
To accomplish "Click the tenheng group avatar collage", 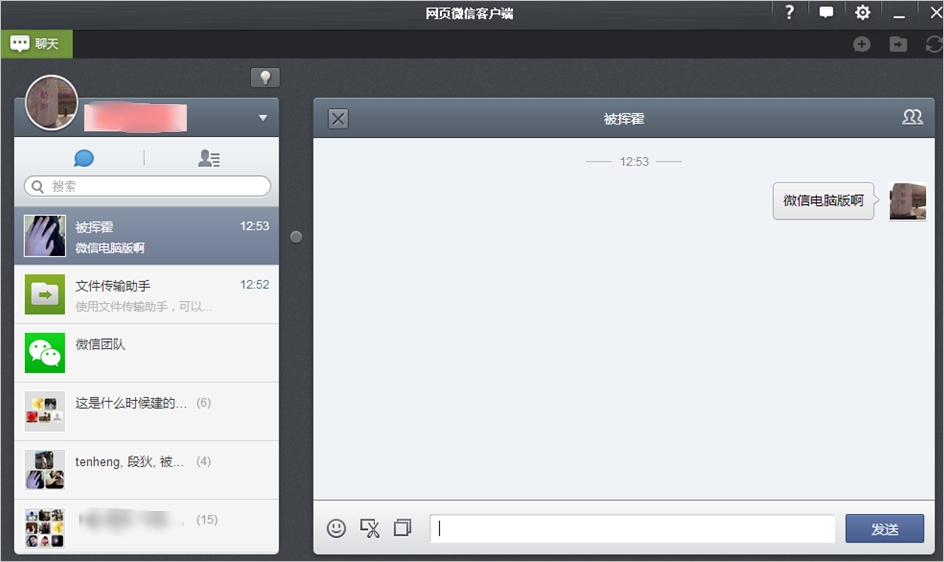I will coord(45,470).
